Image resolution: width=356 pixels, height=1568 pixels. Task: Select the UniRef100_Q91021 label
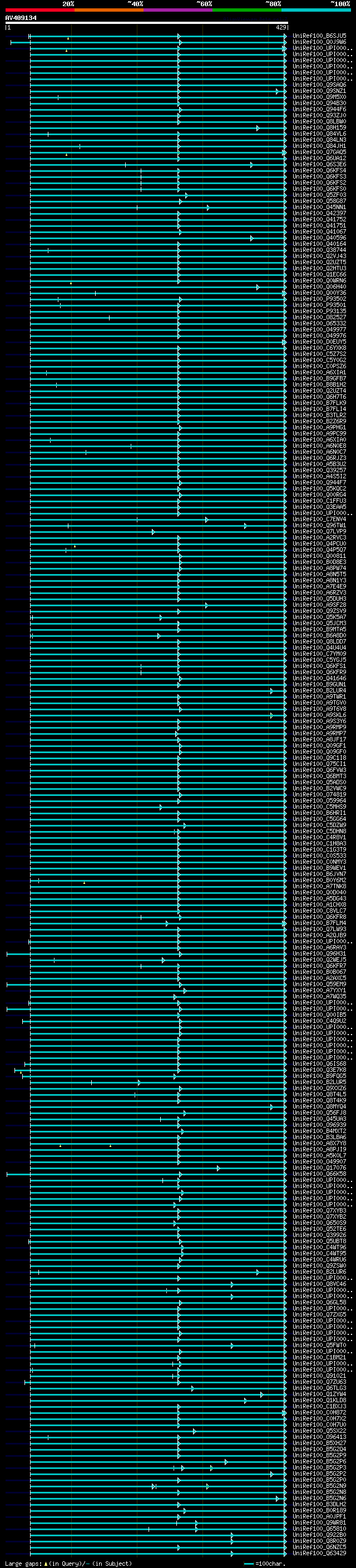[319, 1376]
